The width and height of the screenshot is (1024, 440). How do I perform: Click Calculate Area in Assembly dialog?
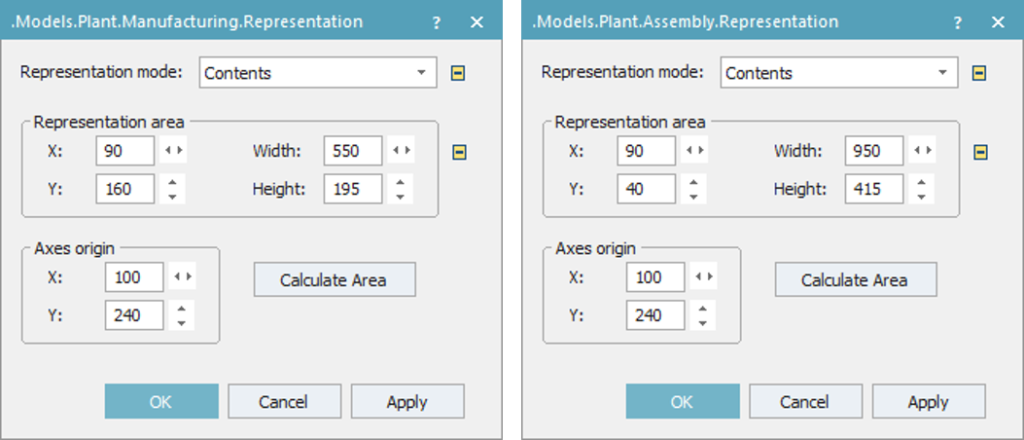tap(856, 279)
